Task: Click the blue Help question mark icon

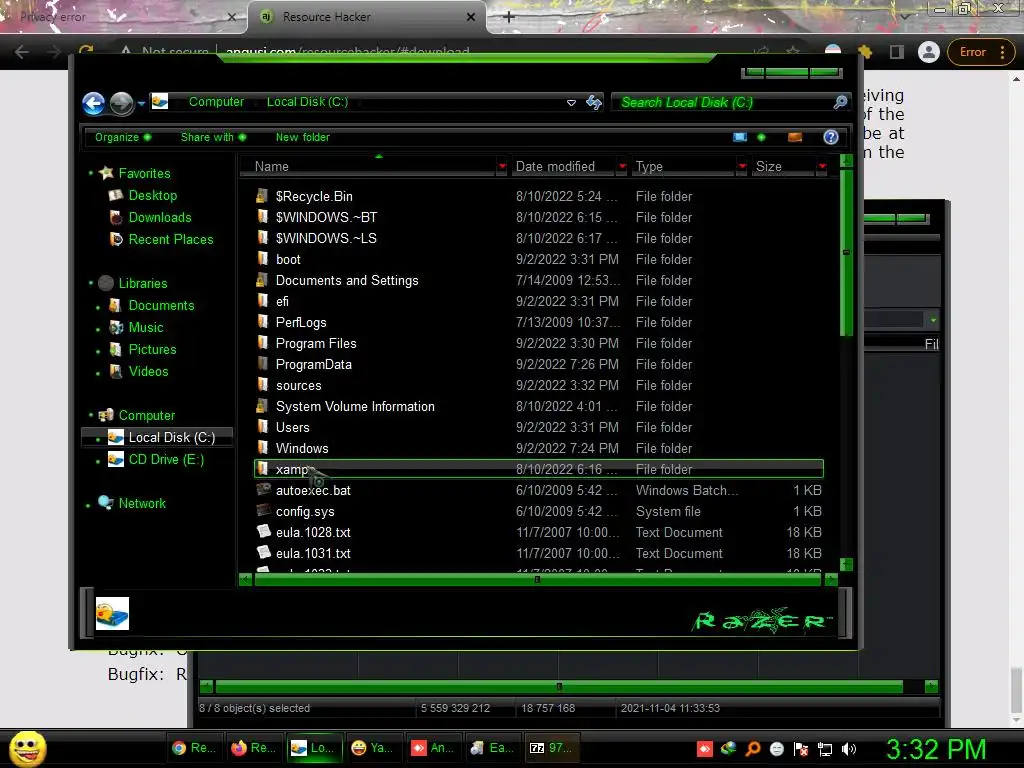Action: coord(831,137)
